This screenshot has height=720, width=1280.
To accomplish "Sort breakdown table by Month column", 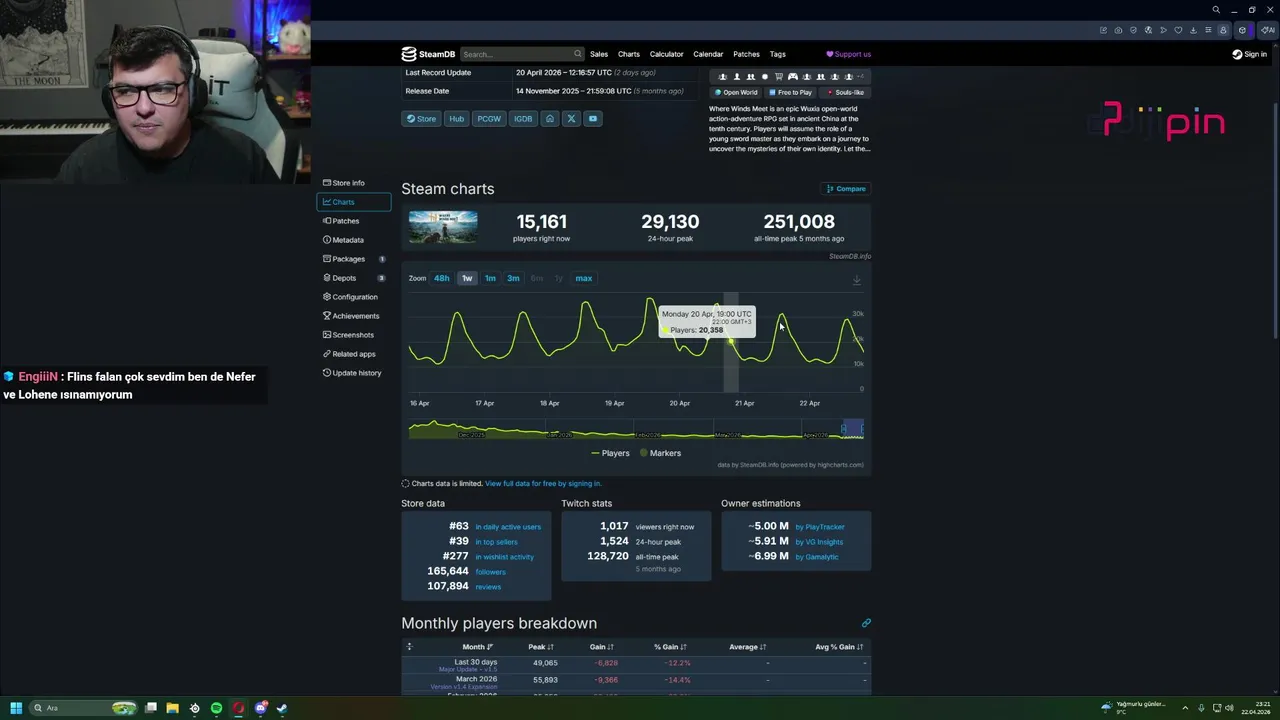I will (x=477, y=647).
